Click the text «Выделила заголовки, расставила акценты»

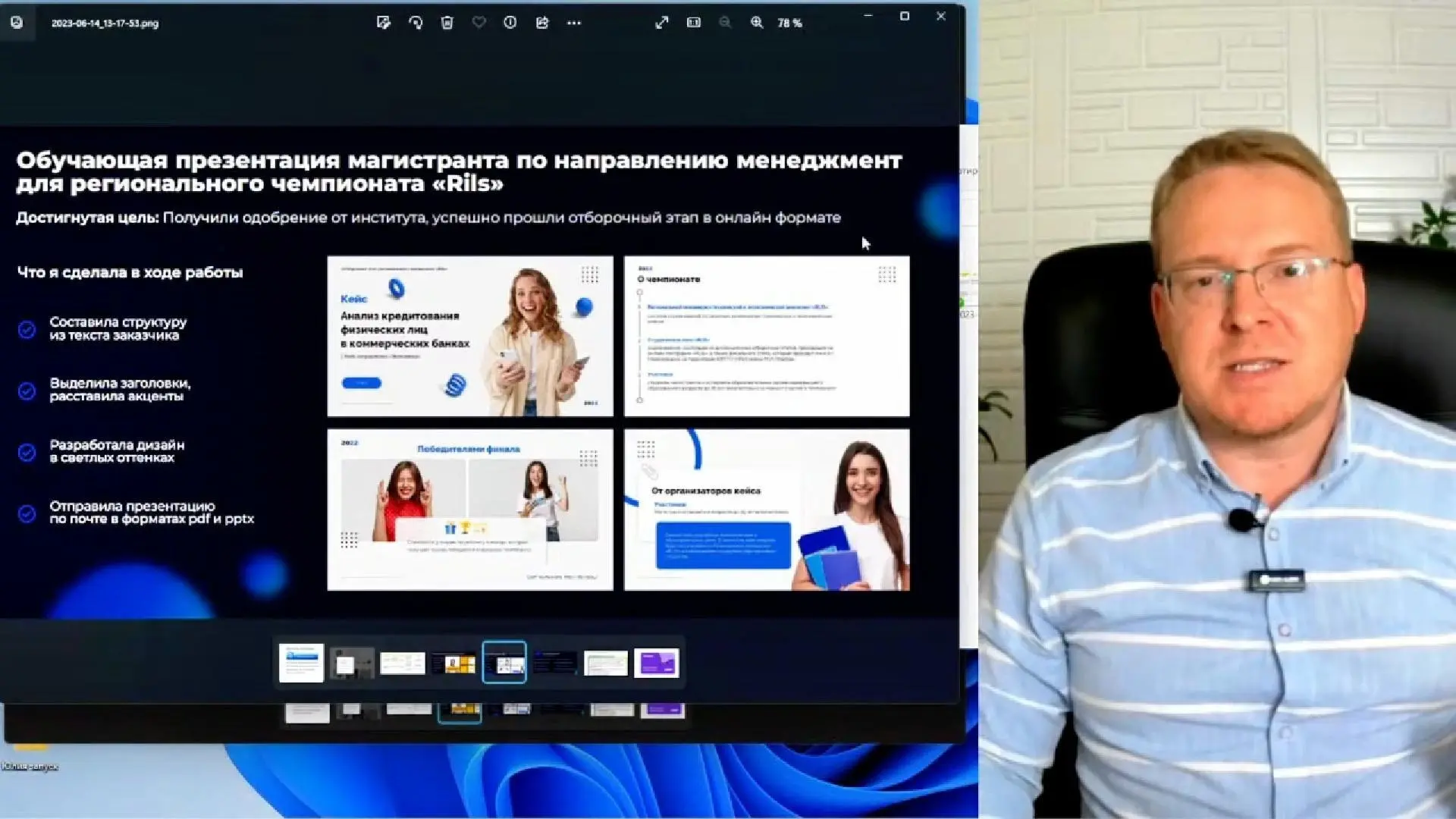point(120,390)
